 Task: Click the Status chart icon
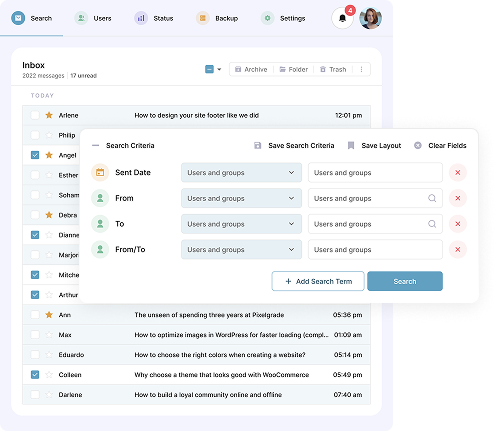[x=141, y=18]
